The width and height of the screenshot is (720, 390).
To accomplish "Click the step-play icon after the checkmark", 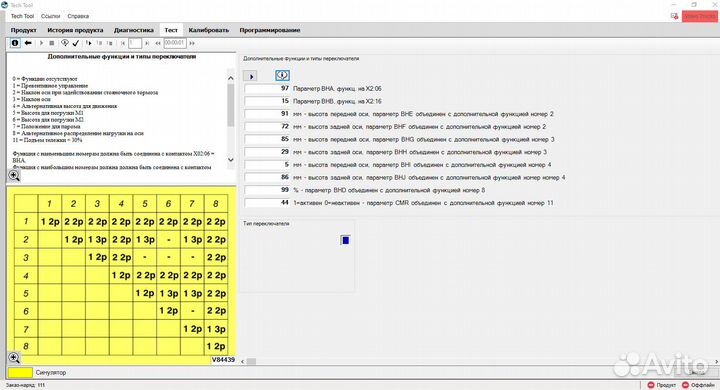I will tap(89, 43).
